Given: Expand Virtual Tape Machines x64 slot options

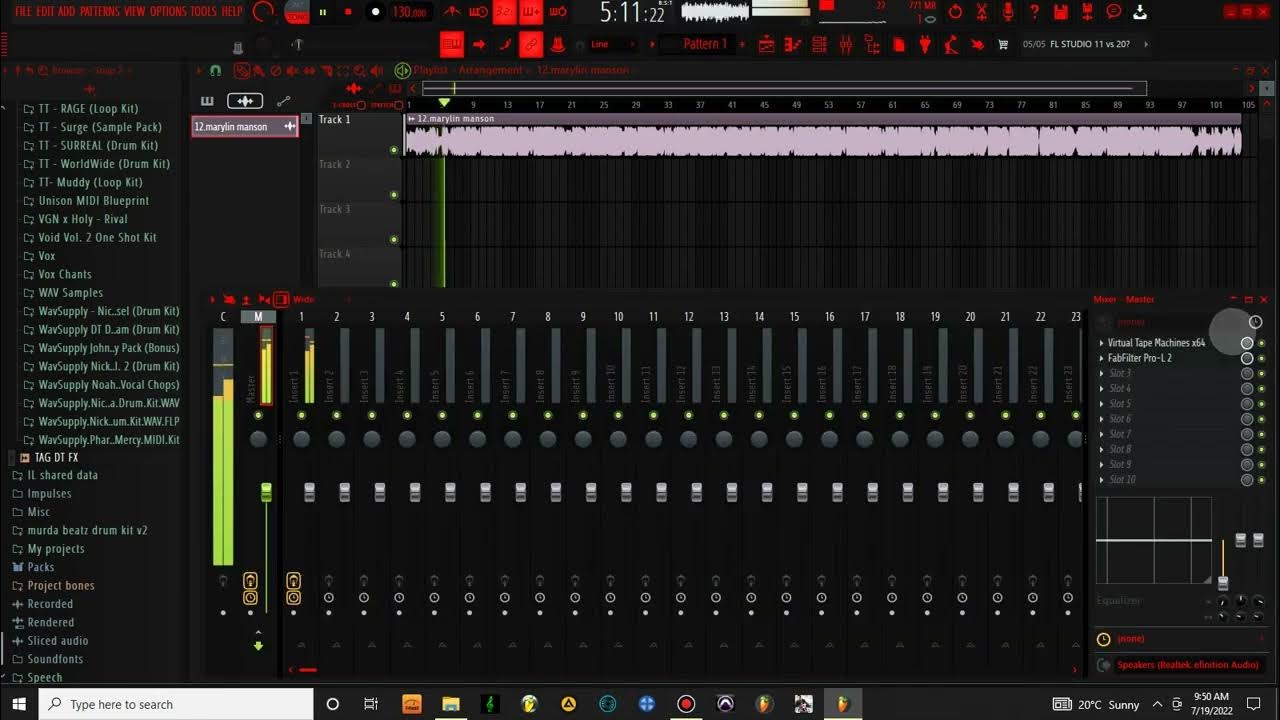Looking at the screenshot, I should pyautogui.click(x=1102, y=343).
